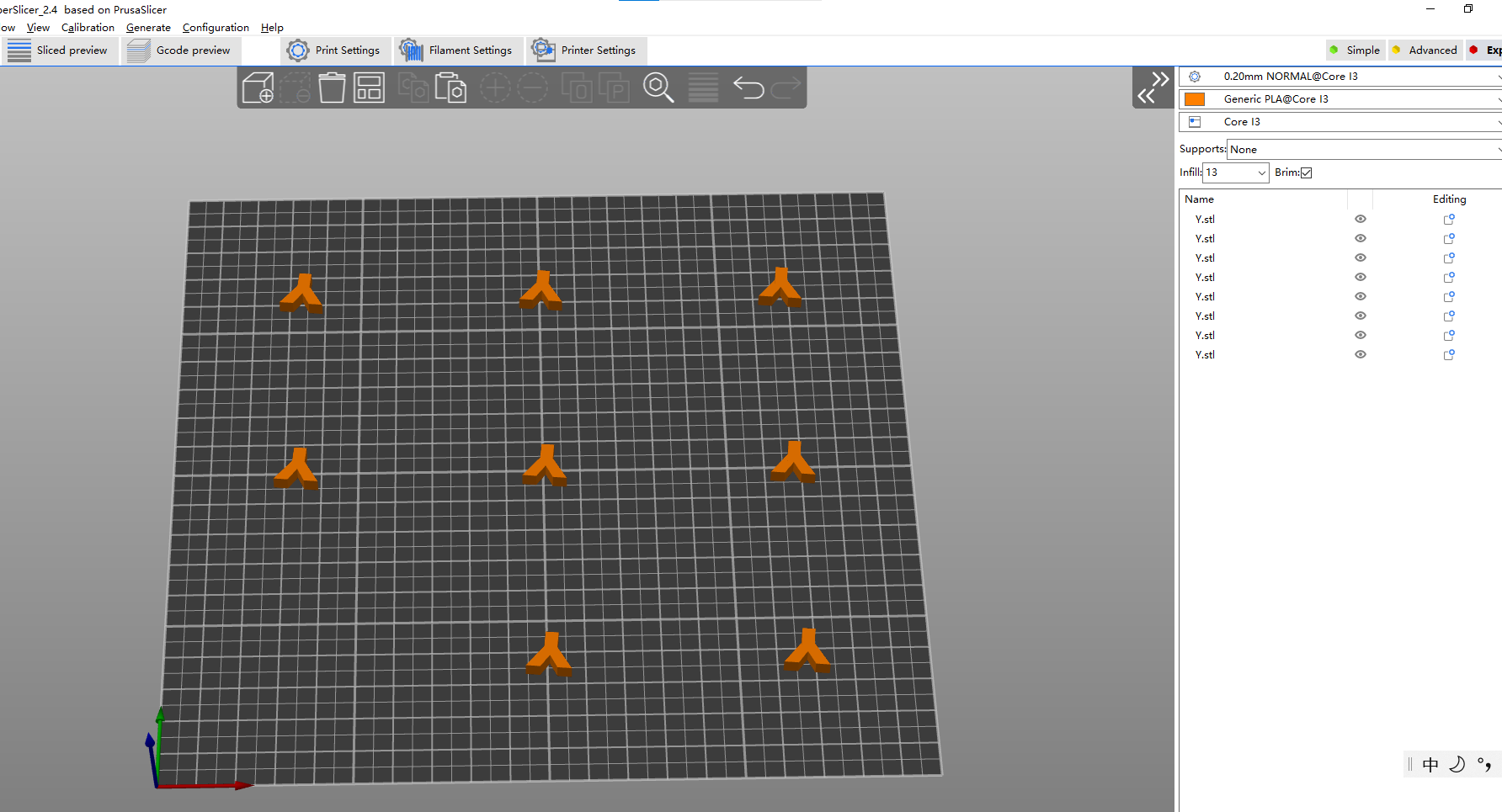Toggle visibility of the last Y.stl
This screenshot has height=812, width=1502.
pos(1360,354)
